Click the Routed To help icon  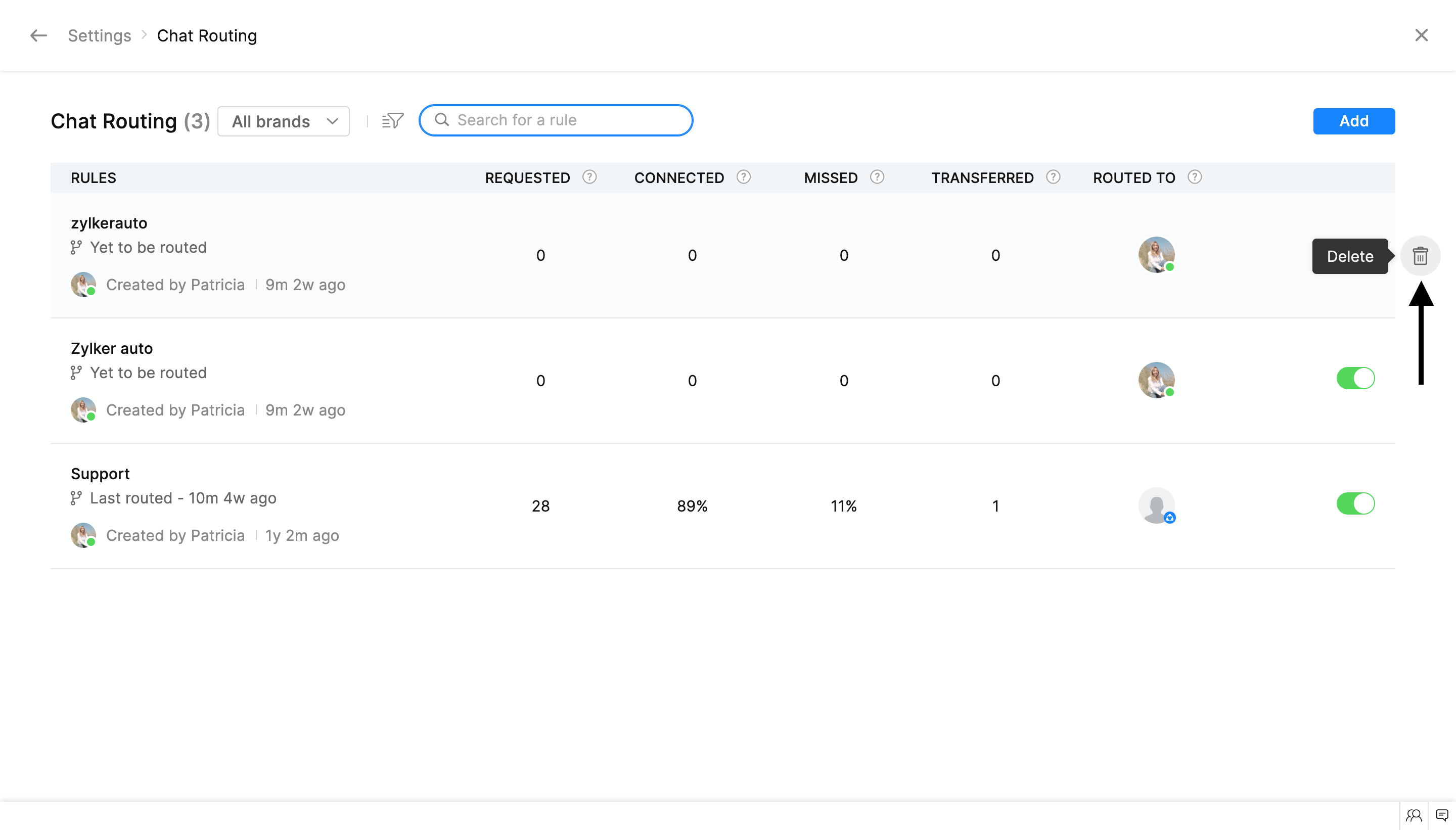click(1194, 177)
